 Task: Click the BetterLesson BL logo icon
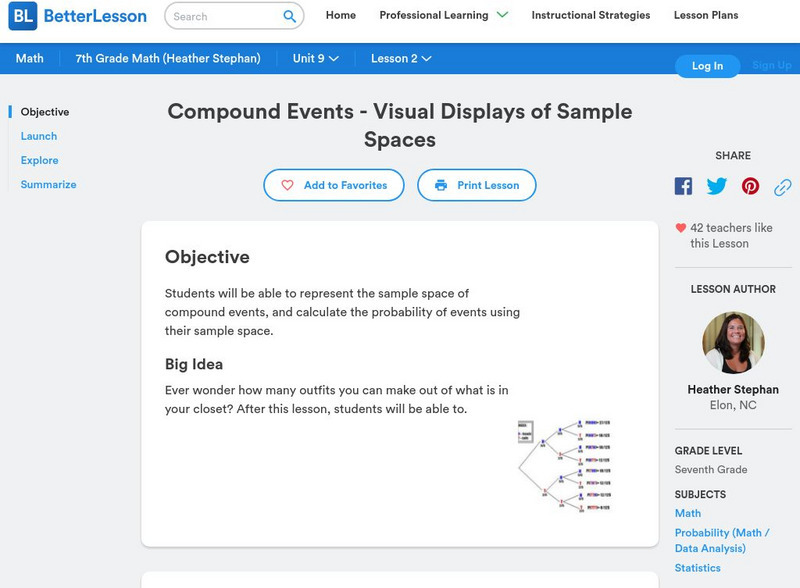24,16
